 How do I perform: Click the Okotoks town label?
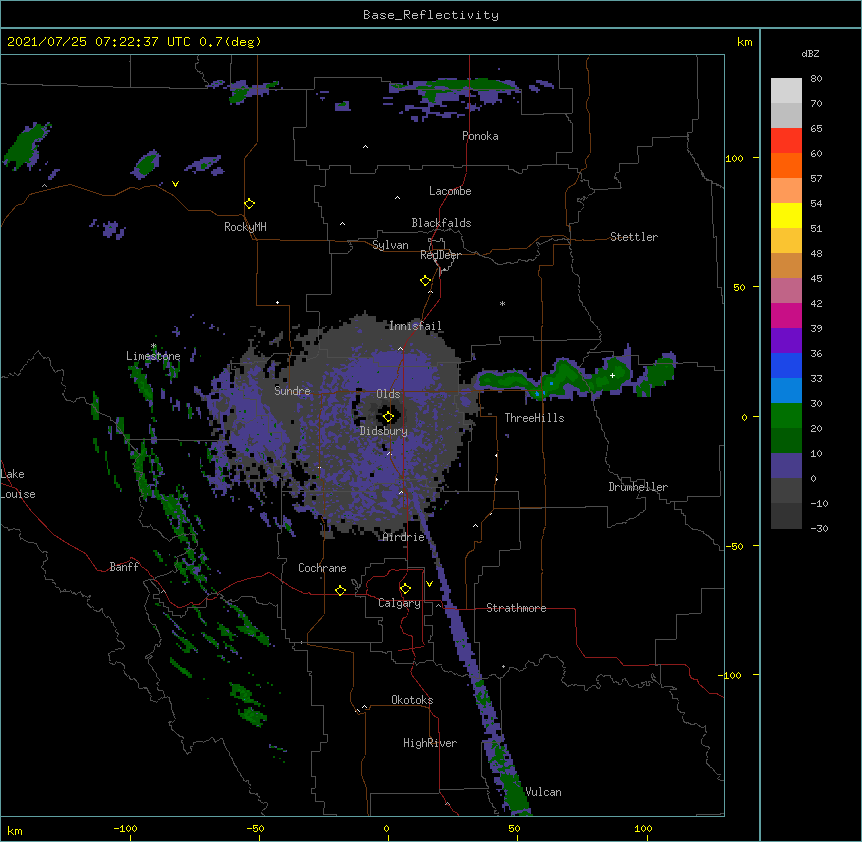[x=412, y=700]
